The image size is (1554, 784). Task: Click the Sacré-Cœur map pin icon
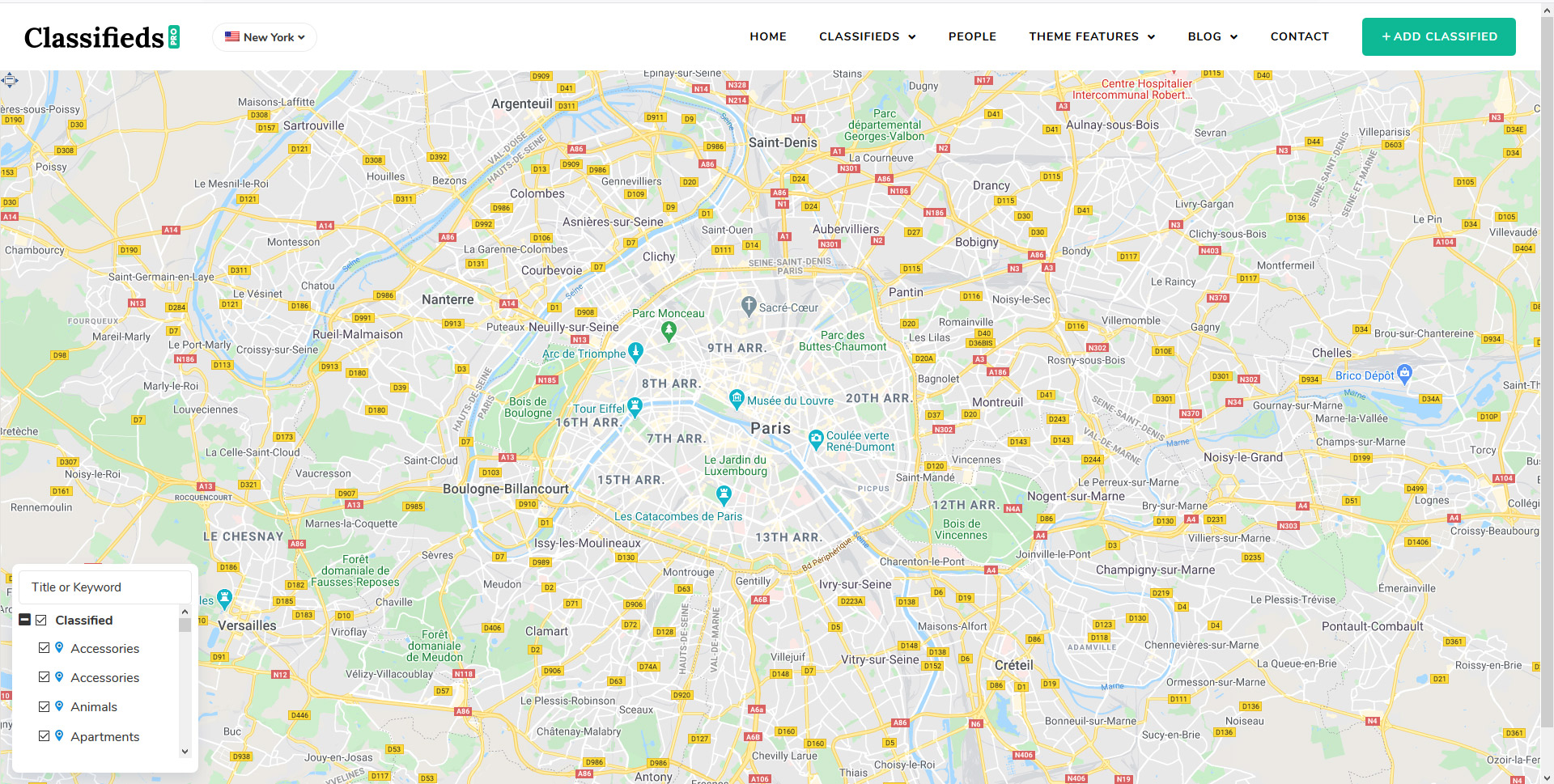(x=749, y=305)
